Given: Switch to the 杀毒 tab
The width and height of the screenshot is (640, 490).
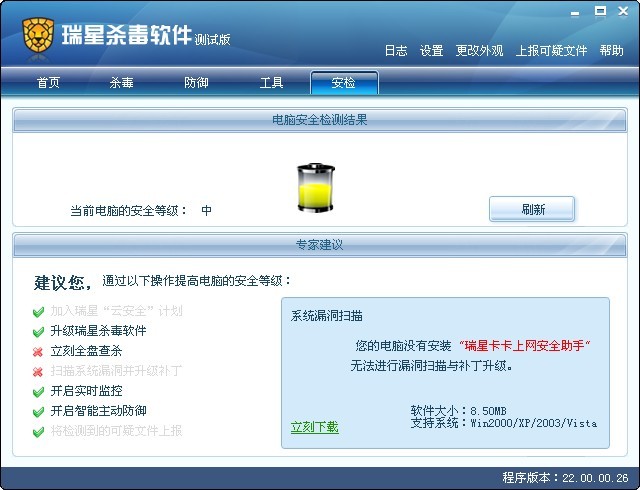Looking at the screenshot, I should click(121, 83).
